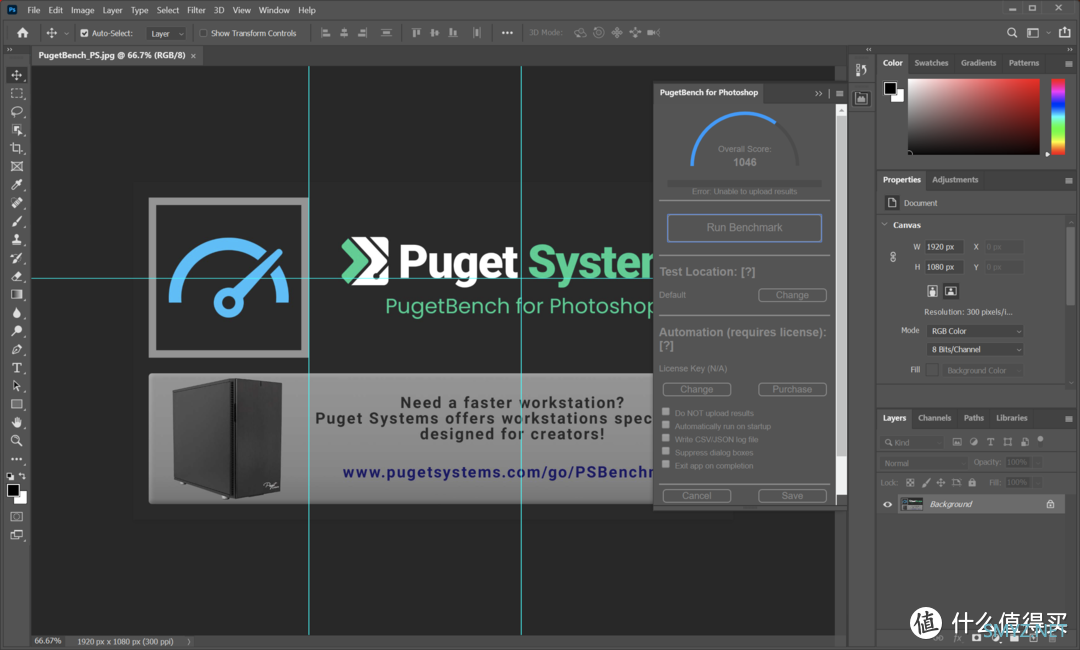Select the Pen tool

click(17, 350)
